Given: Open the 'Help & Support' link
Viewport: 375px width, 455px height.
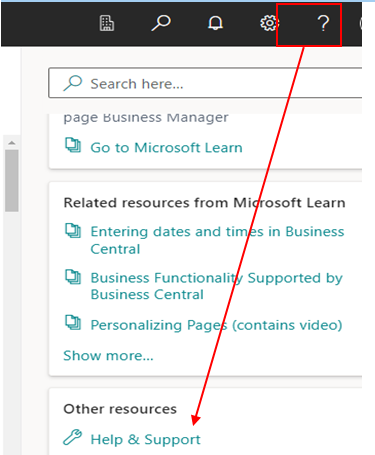Looking at the screenshot, I should (x=146, y=439).
